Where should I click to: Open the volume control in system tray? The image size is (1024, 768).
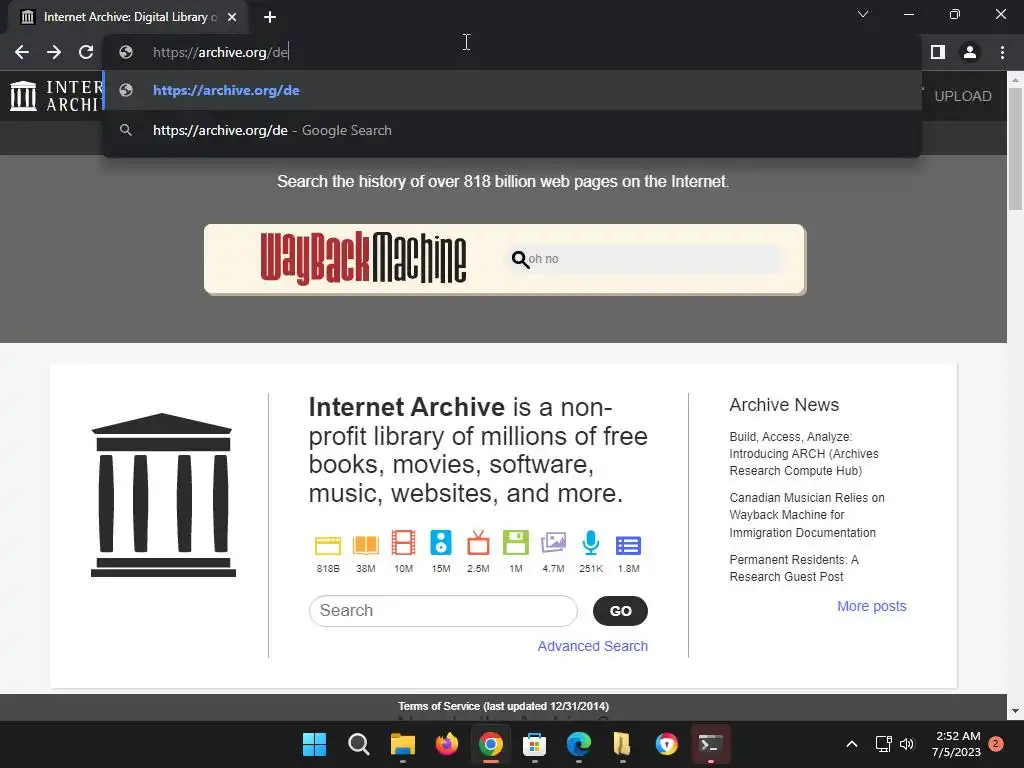click(x=906, y=744)
